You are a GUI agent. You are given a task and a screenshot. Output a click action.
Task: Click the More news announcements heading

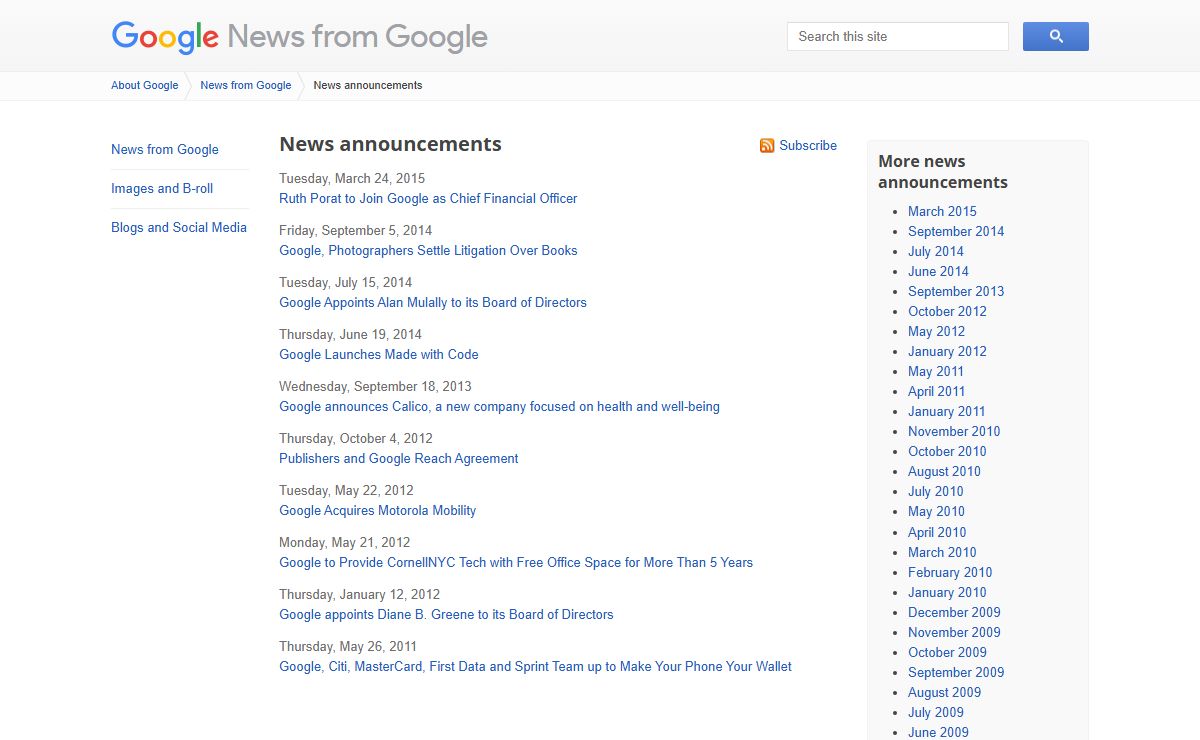point(943,172)
